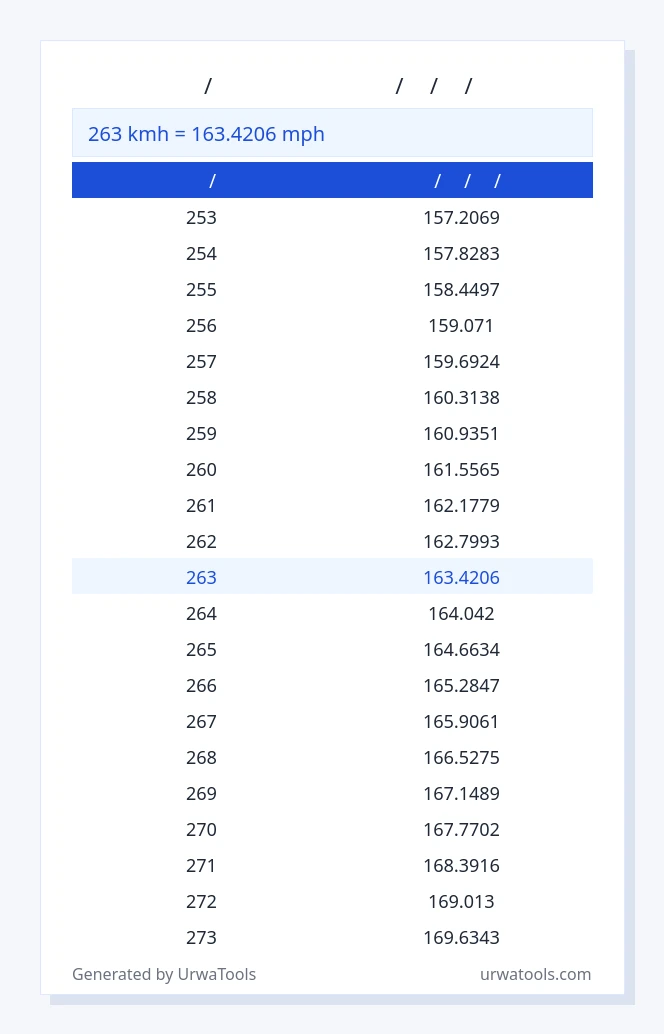Select the 260 row cell
664x1034 pixels.
coord(201,470)
